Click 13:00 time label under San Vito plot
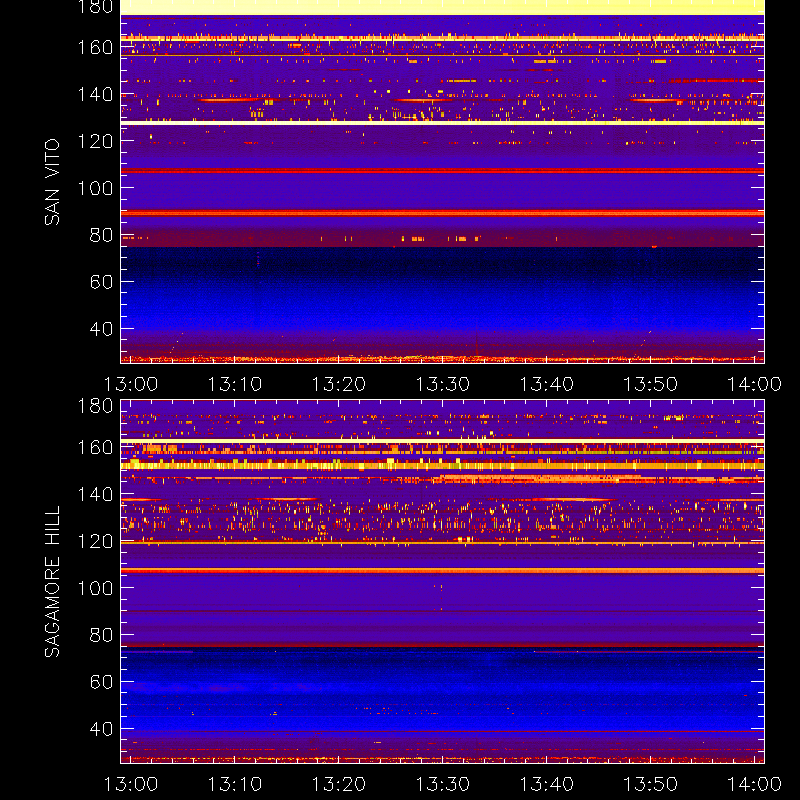 (131, 384)
